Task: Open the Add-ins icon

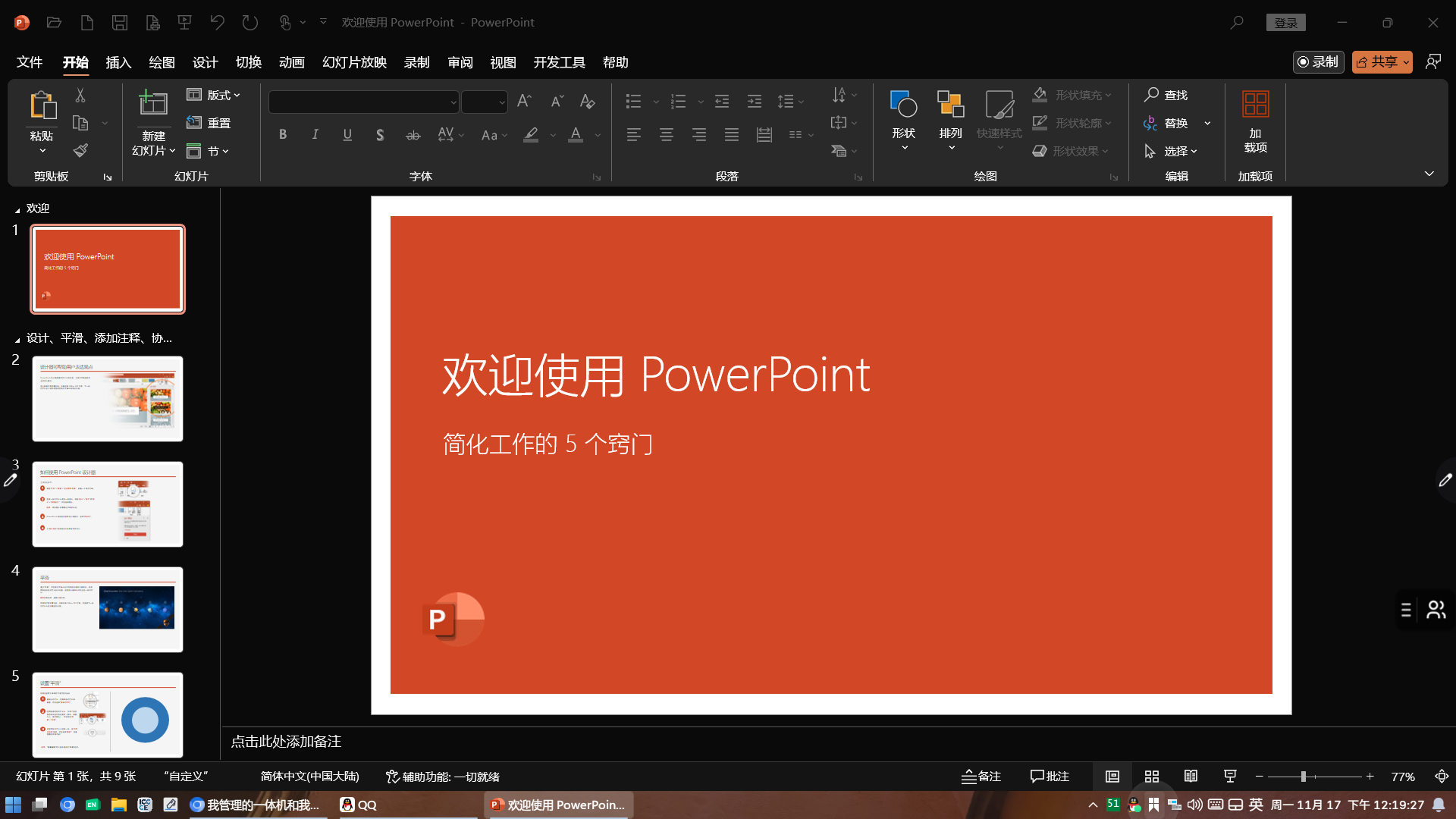Action: coord(1255,105)
